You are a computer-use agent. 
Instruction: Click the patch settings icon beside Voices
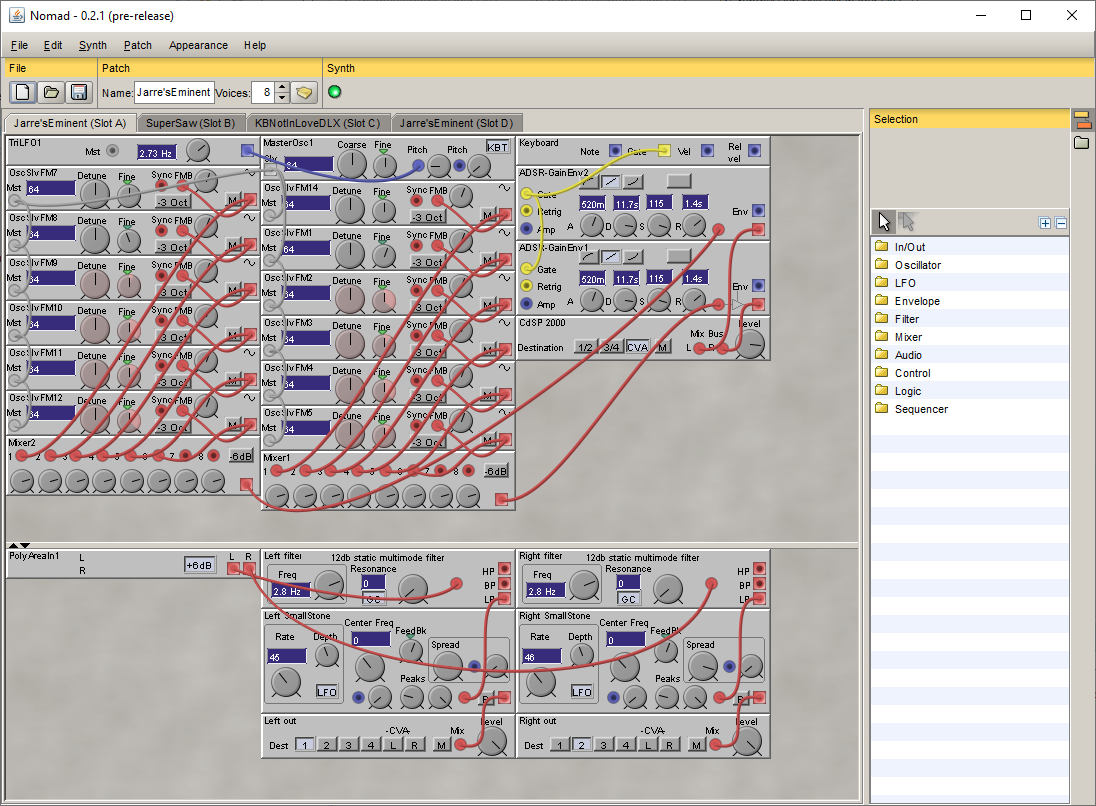pyautogui.click(x=305, y=93)
